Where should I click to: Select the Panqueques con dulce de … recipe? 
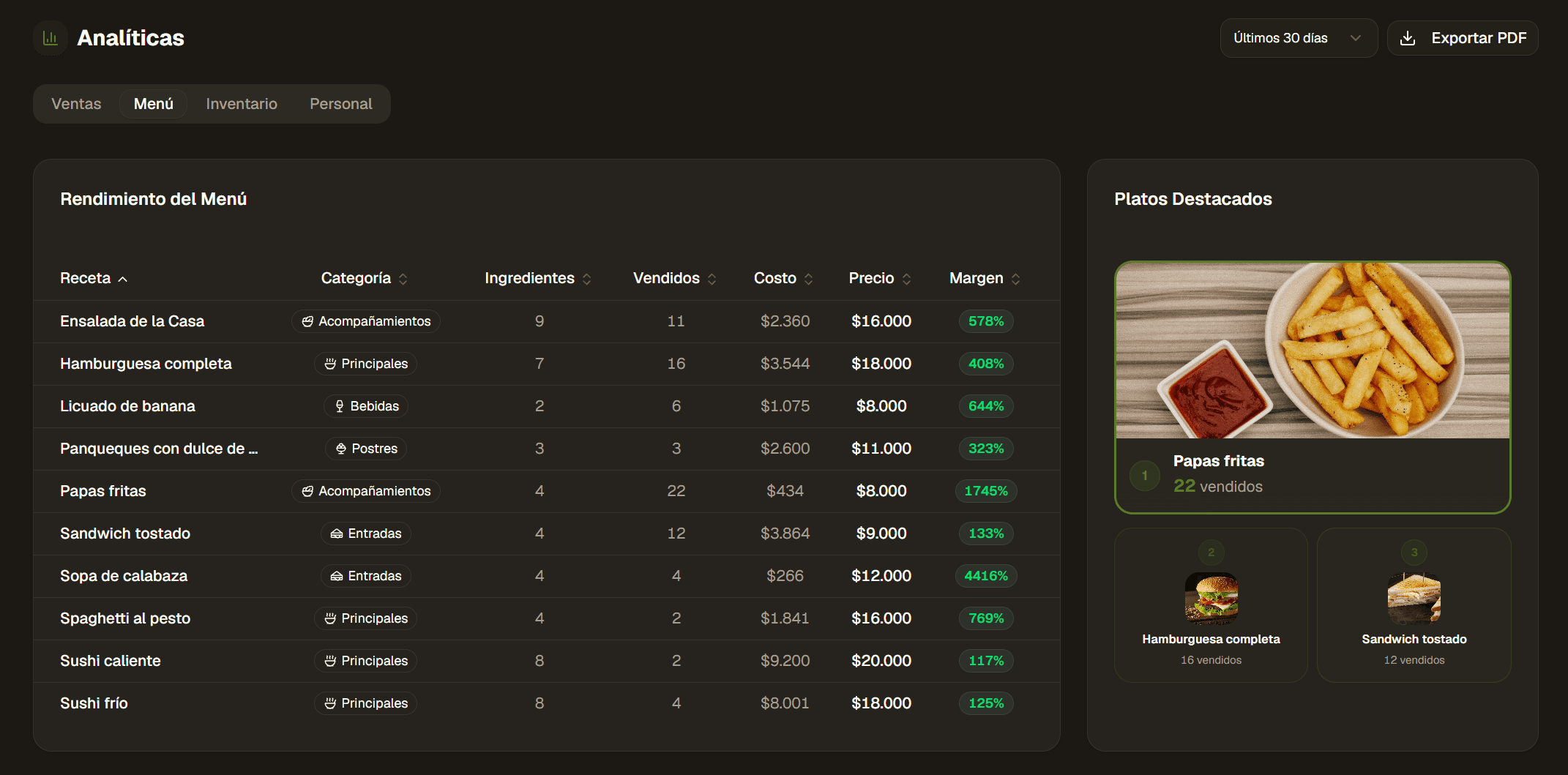click(x=159, y=449)
